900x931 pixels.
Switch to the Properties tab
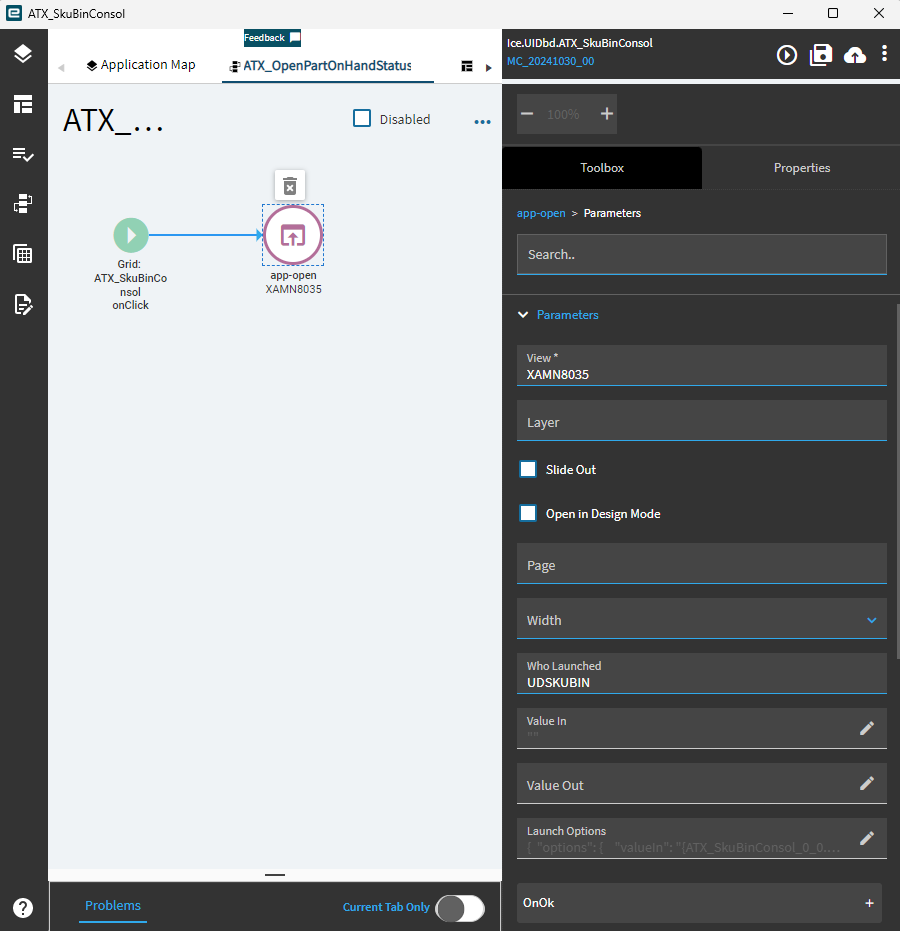point(801,168)
